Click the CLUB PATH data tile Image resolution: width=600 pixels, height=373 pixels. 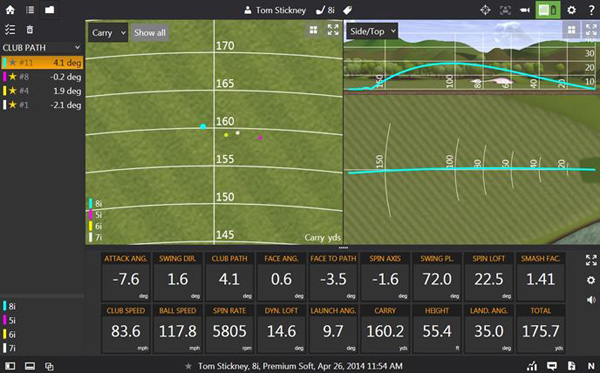(x=230, y=276)
